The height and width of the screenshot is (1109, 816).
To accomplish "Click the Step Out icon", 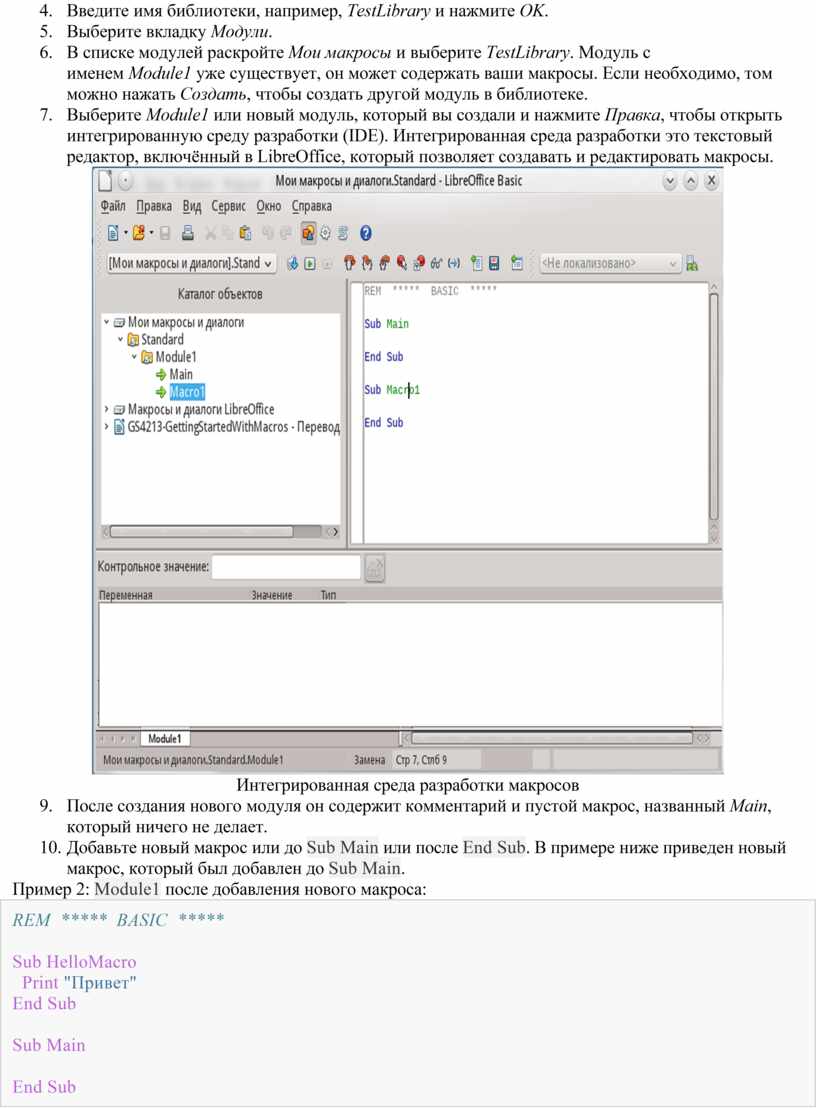I will 384,263.
